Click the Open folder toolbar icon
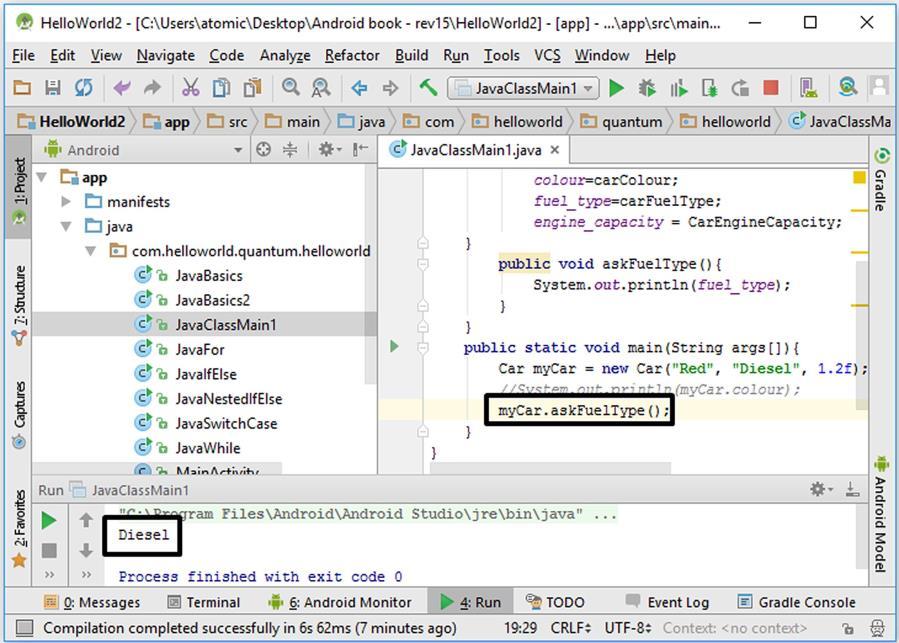The height and width of the screenshot is (643, 899). (x=22, y=88)
